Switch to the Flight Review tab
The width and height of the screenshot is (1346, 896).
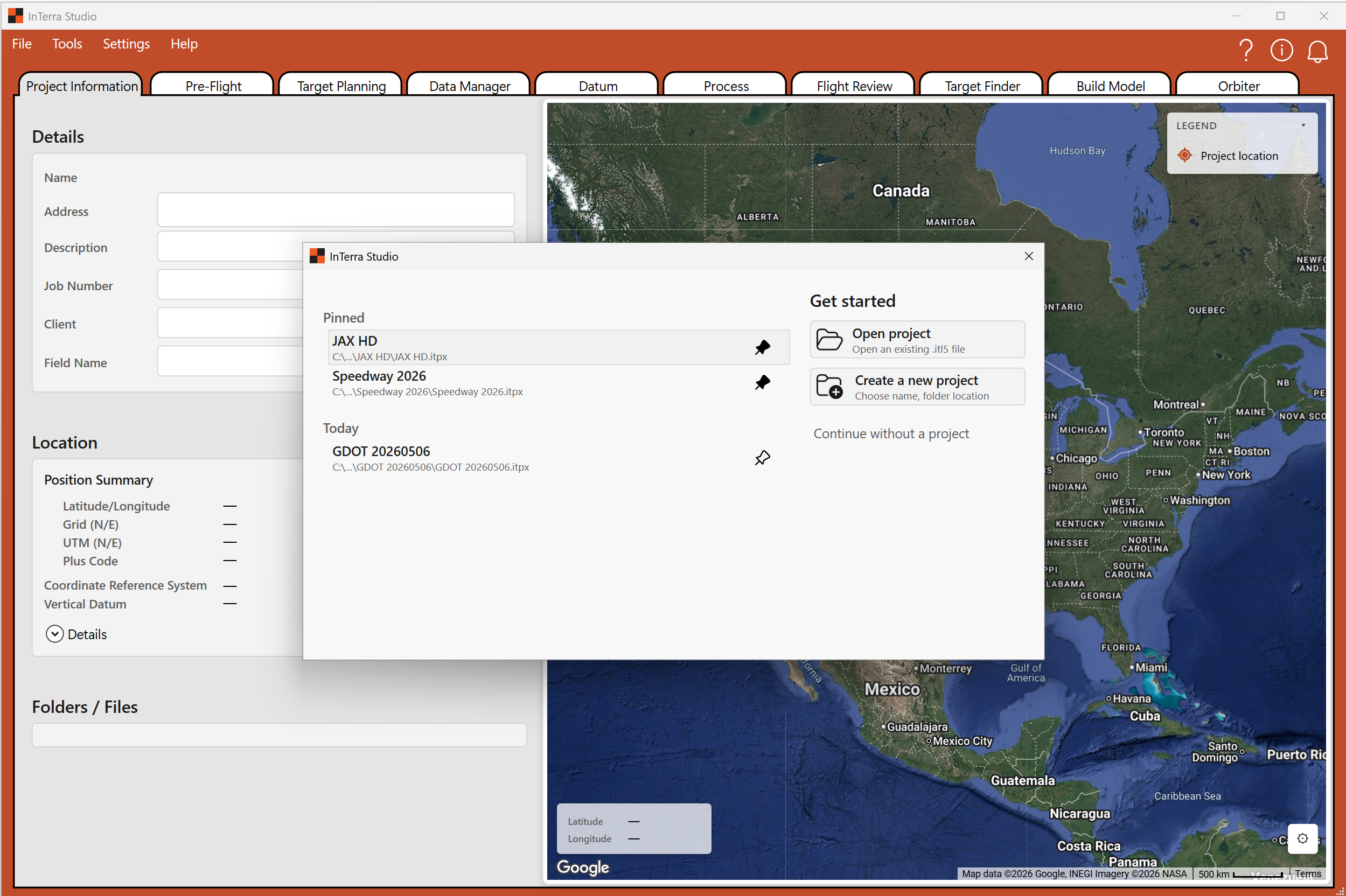[854, 85]
